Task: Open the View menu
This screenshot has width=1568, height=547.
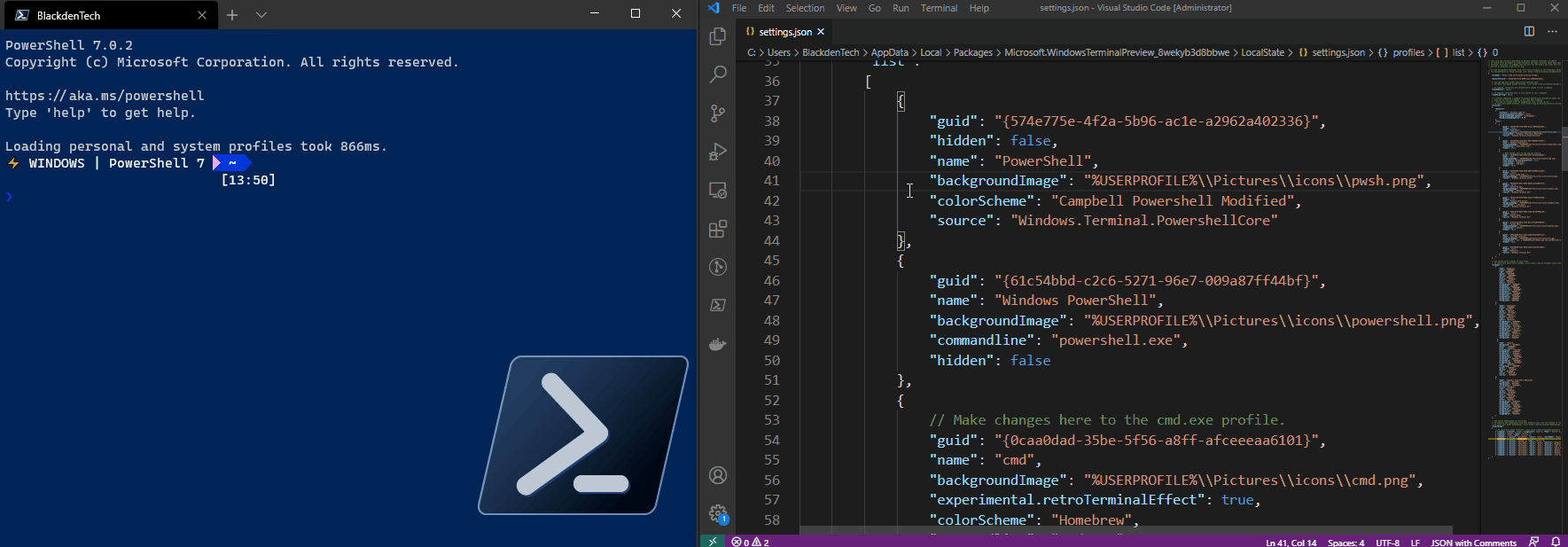Action: [x=846, y=8]
